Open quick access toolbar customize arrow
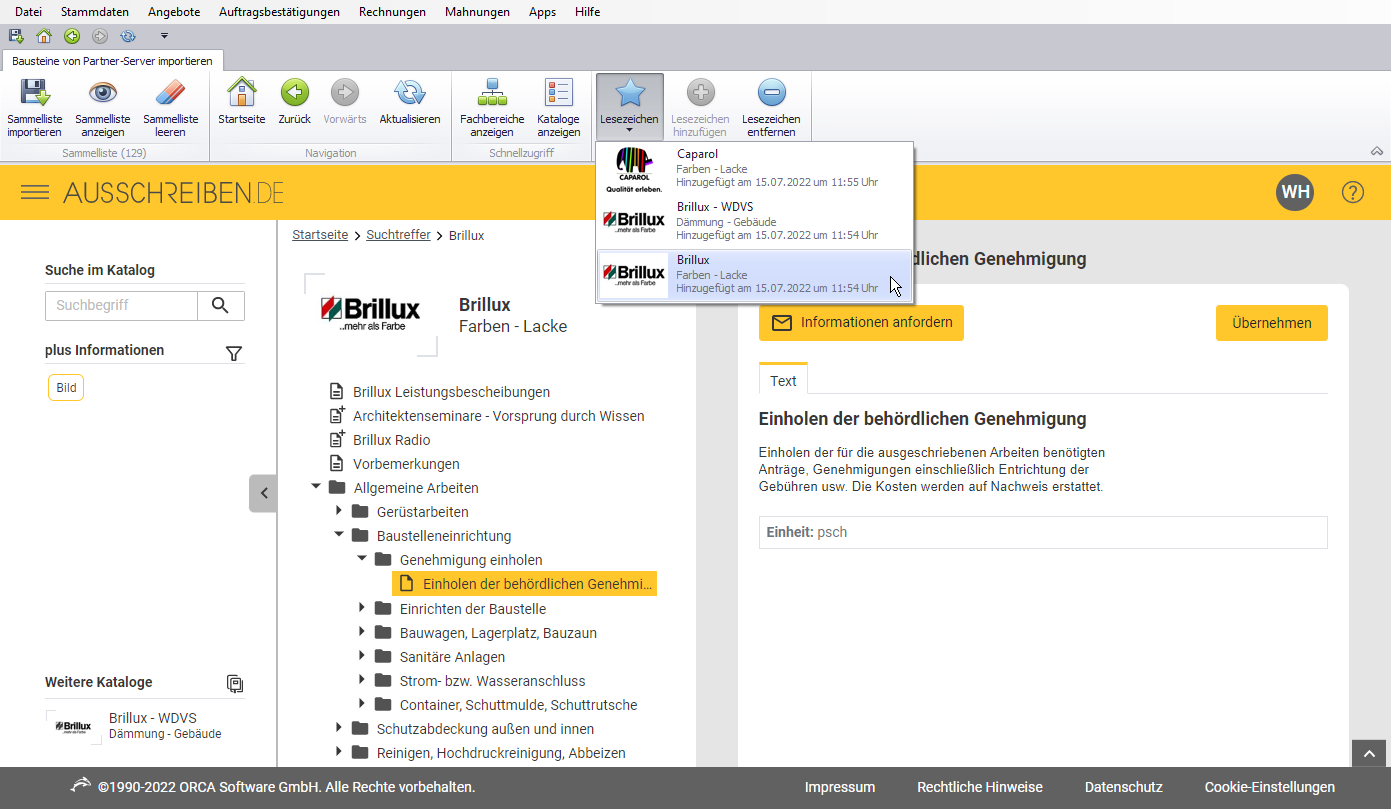The height and width of the screenshot is (809, 1391). tap(164, 36)
